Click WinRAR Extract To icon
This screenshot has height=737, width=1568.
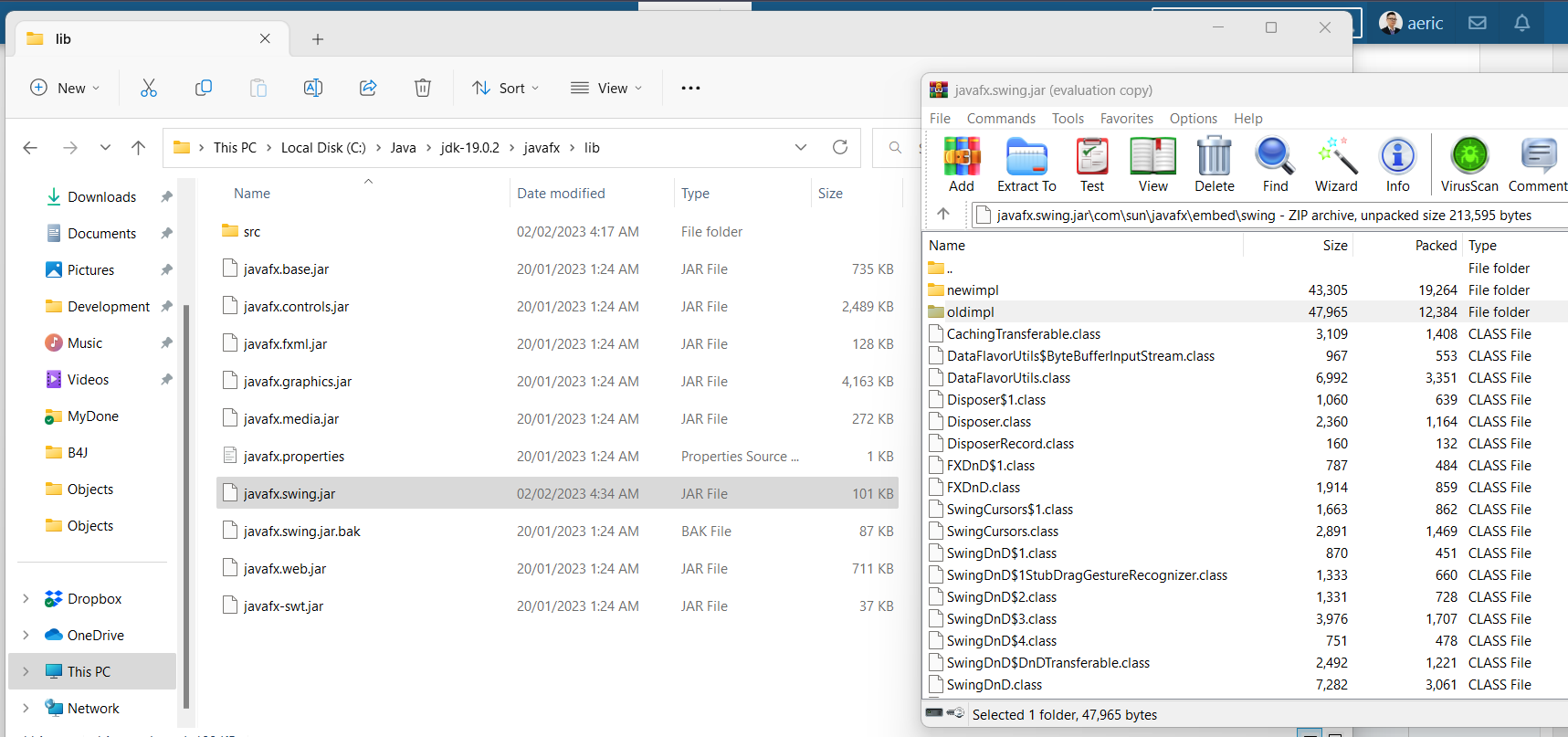tap(1026, 165)
